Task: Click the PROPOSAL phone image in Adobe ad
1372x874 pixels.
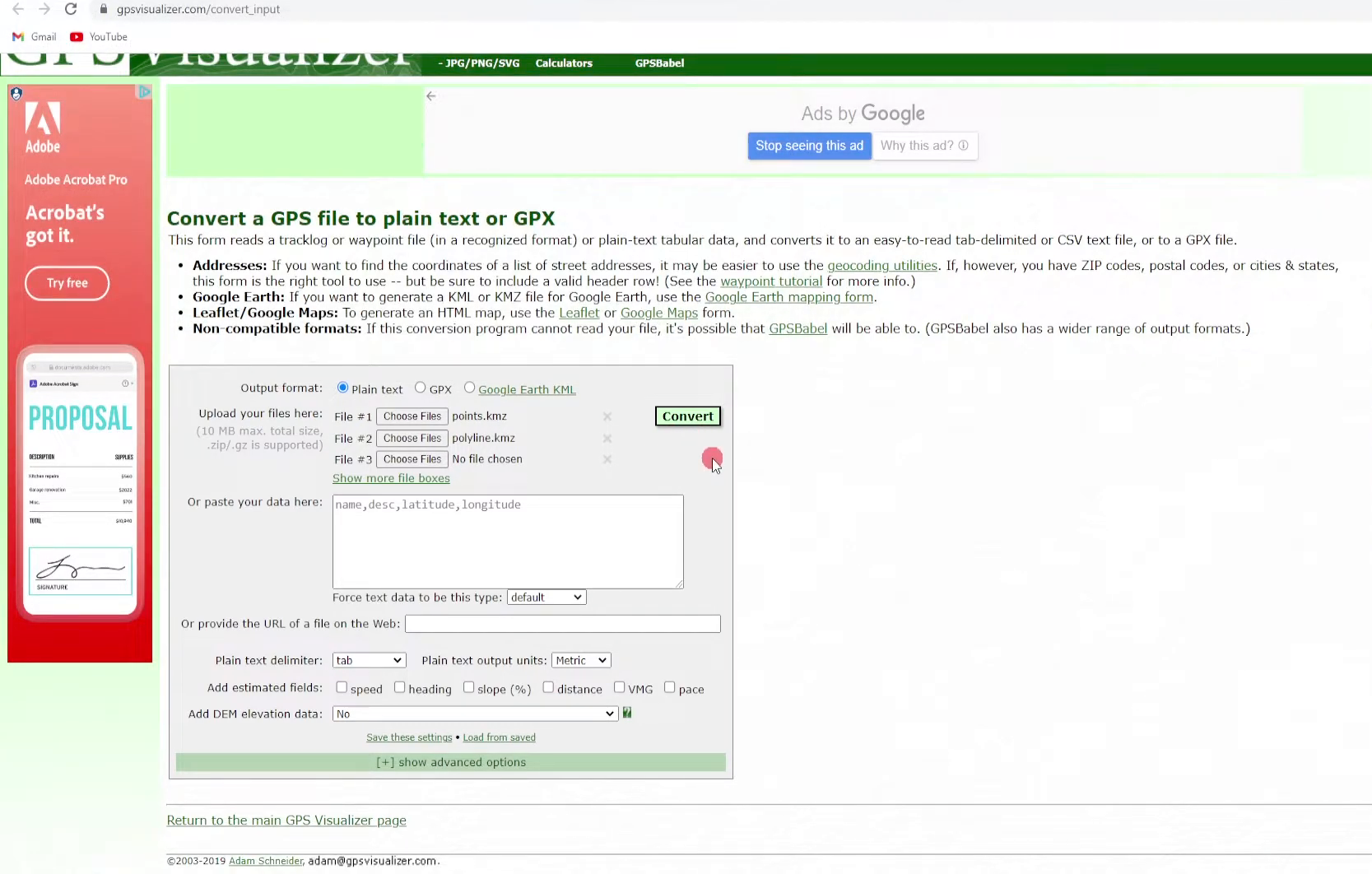Action: (x=80, y=482)
